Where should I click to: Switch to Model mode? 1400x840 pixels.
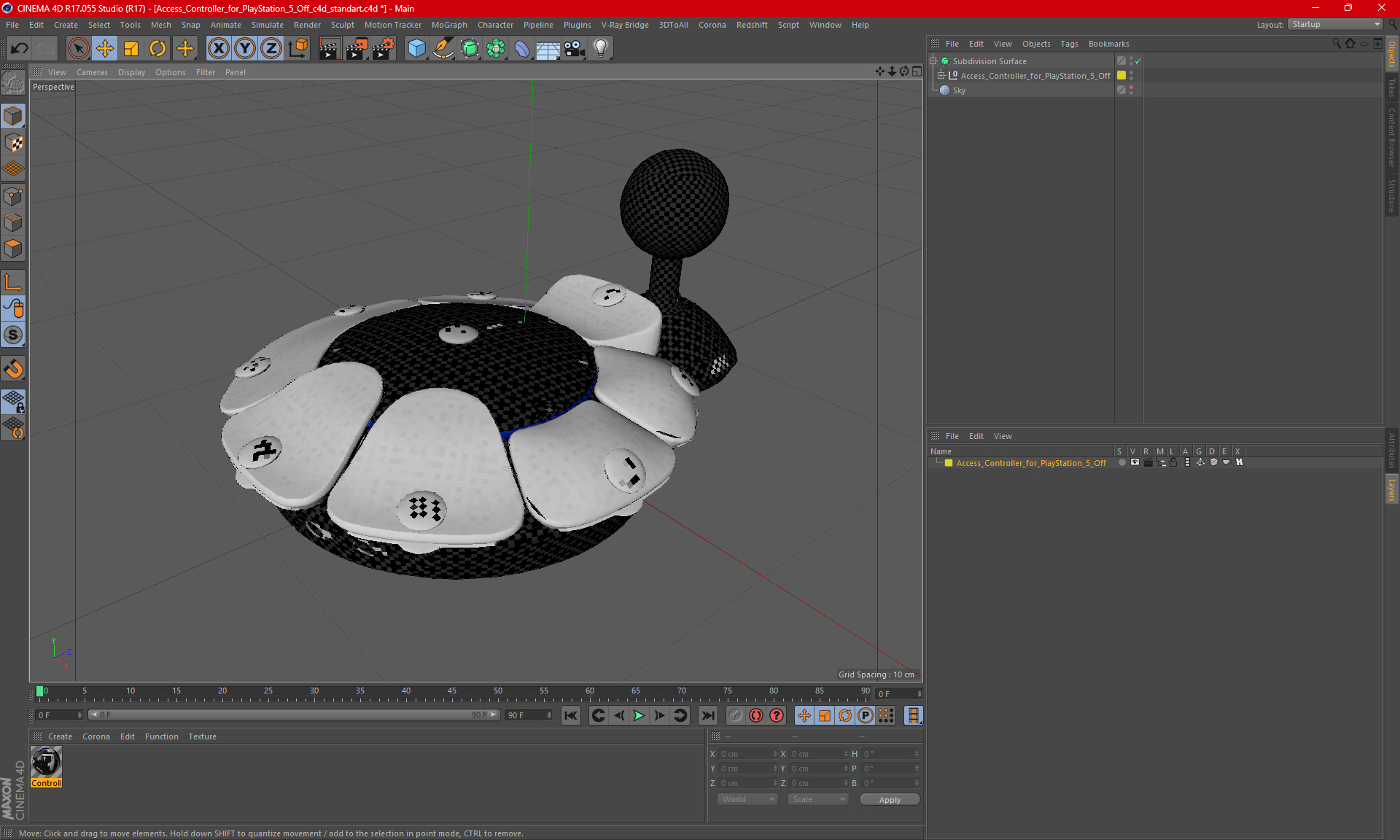point(13,116)
